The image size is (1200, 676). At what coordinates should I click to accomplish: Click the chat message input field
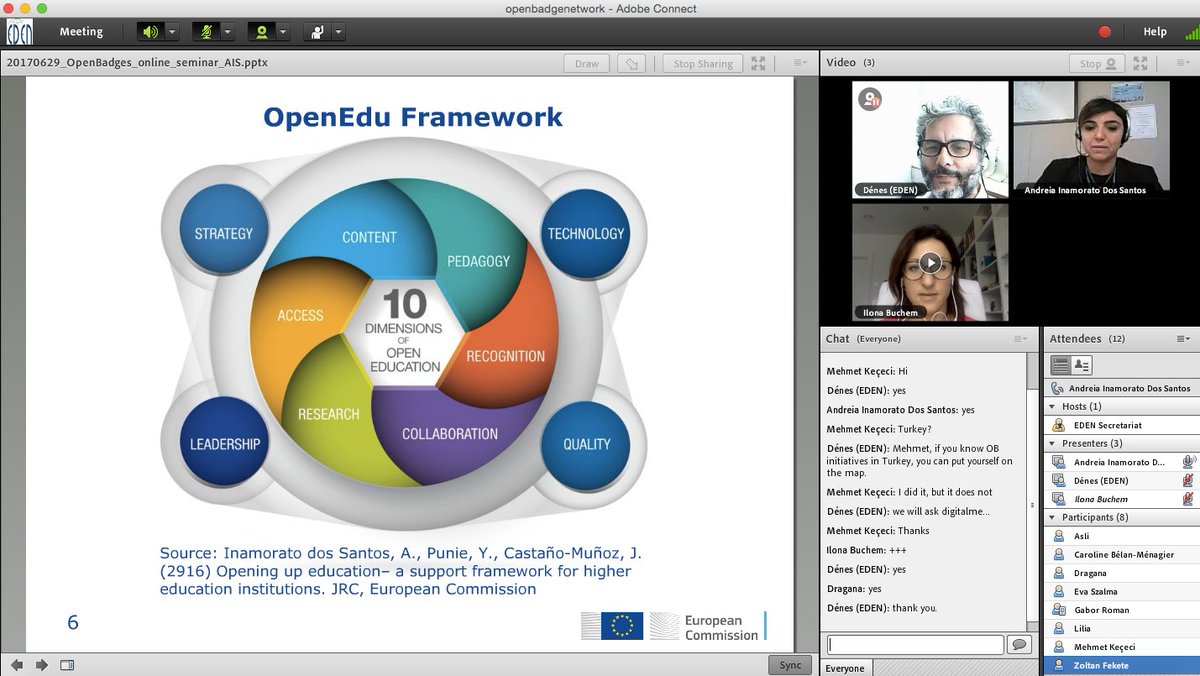pos(913,644)
